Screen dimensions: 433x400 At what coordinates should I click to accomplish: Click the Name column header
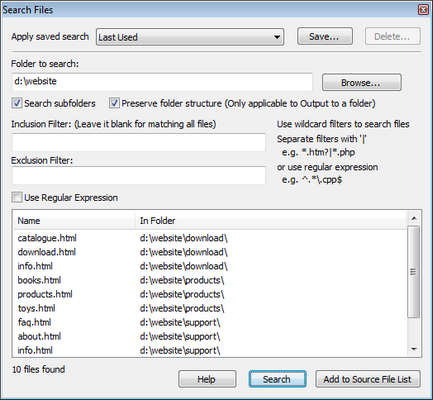coord(74,221)
